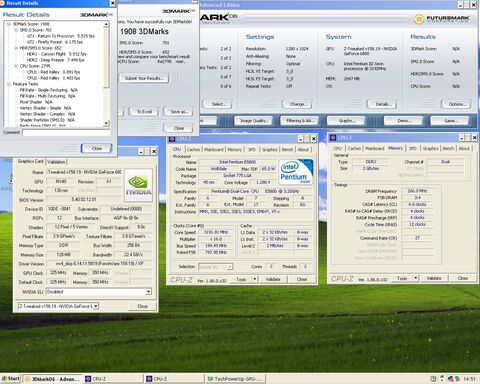Click Options button under 3DMark06 Results
Image resolution: width=480 pixels, height=384 pixels.
pyautogui.click(x=457, y=104)
